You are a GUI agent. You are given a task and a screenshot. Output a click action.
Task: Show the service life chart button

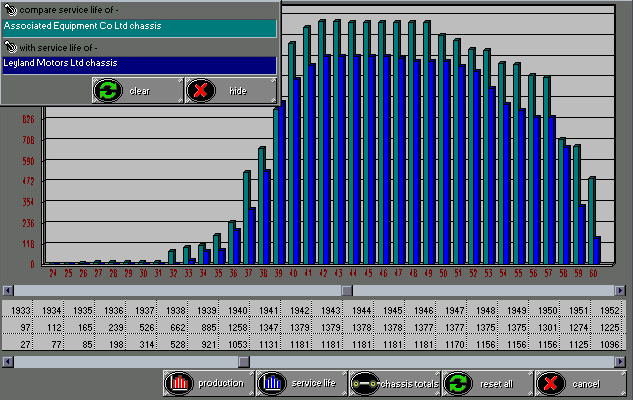coord(302,383)
